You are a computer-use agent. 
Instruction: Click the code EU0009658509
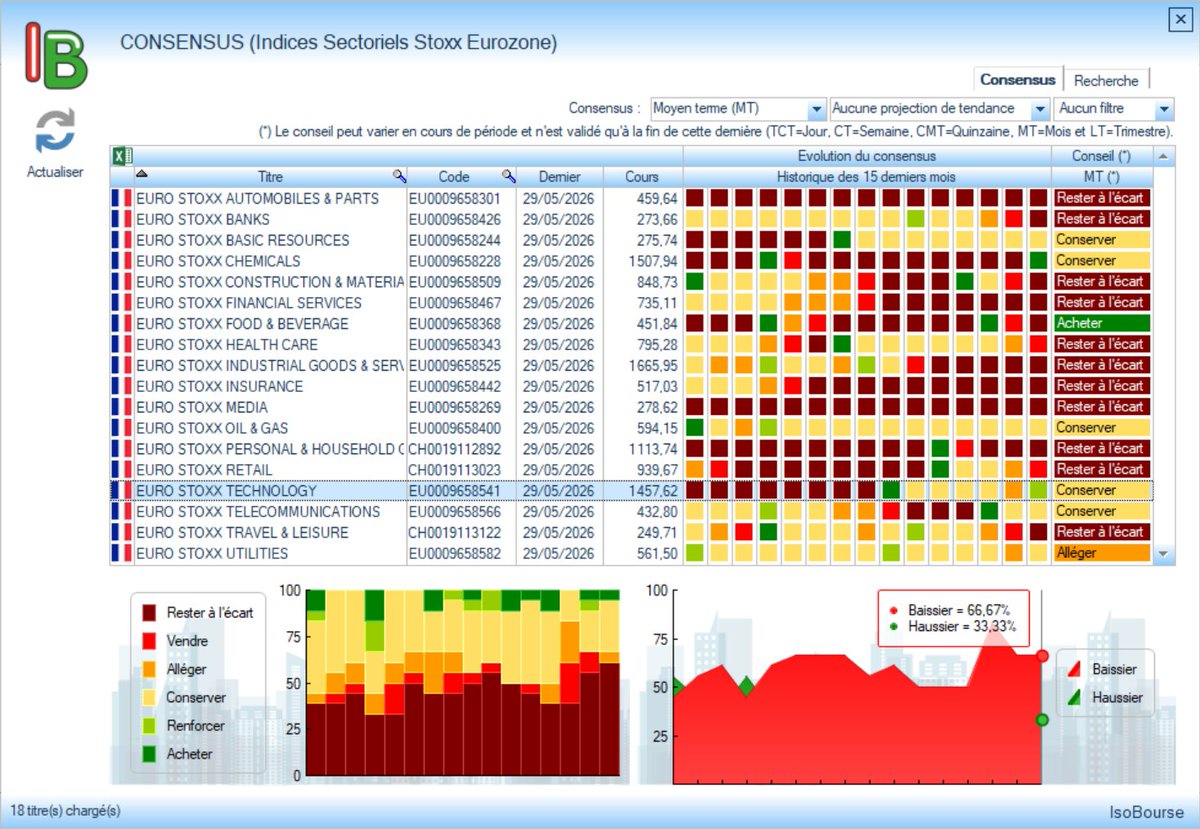(x=455, y=282)
